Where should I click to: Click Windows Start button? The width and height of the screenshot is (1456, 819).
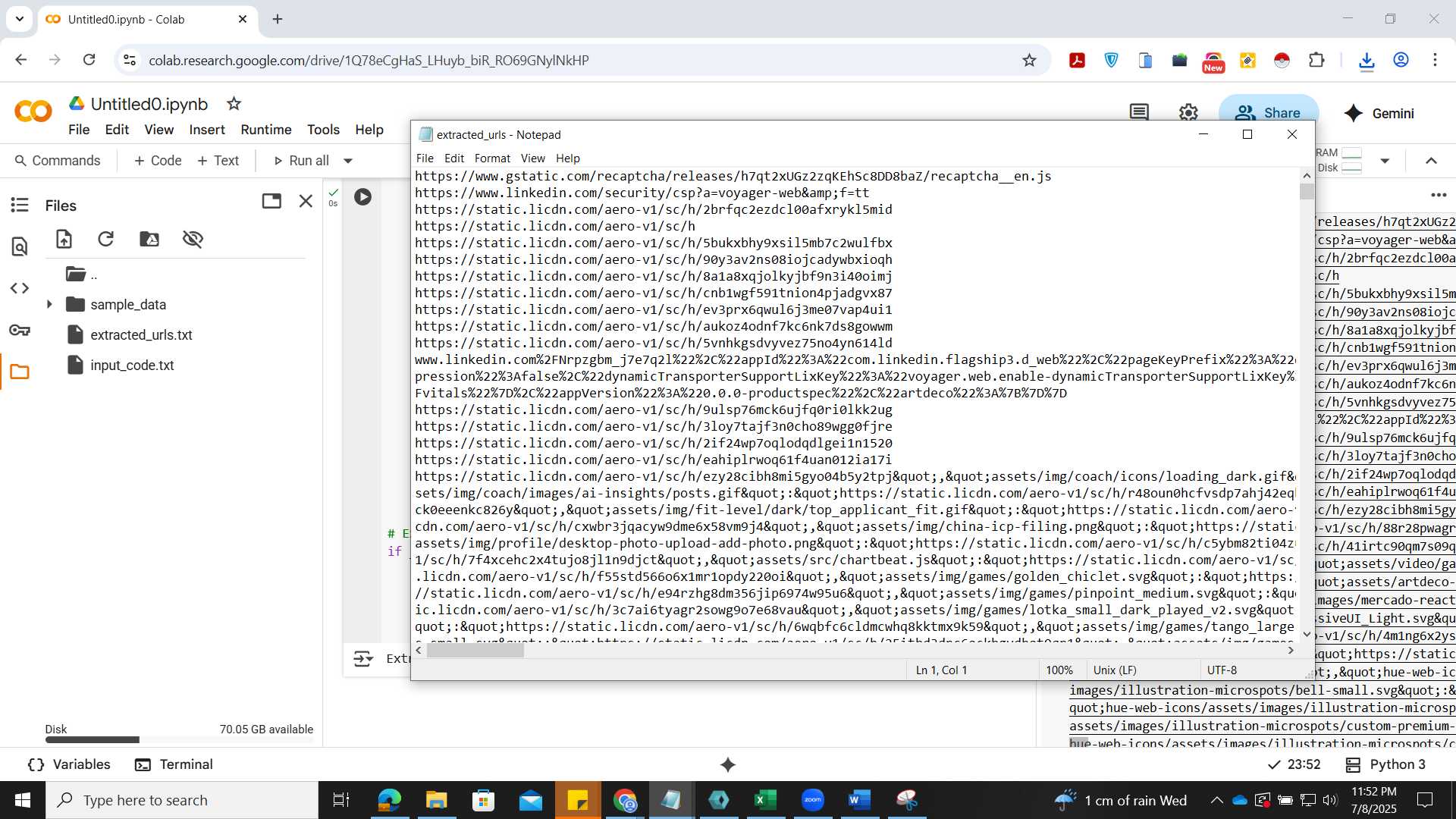click(x=23, y=800)
